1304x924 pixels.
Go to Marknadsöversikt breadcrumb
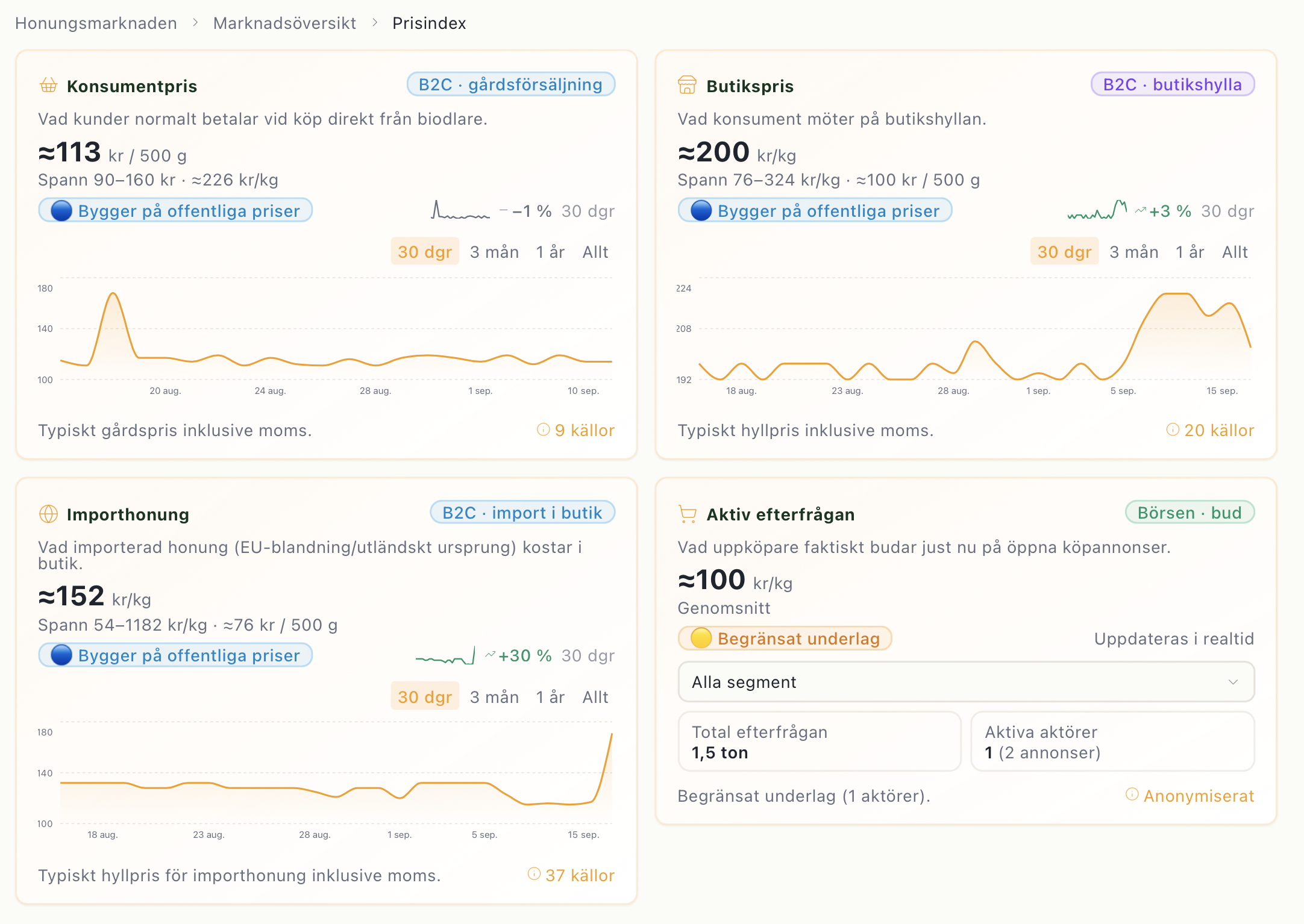pos(284,23)
